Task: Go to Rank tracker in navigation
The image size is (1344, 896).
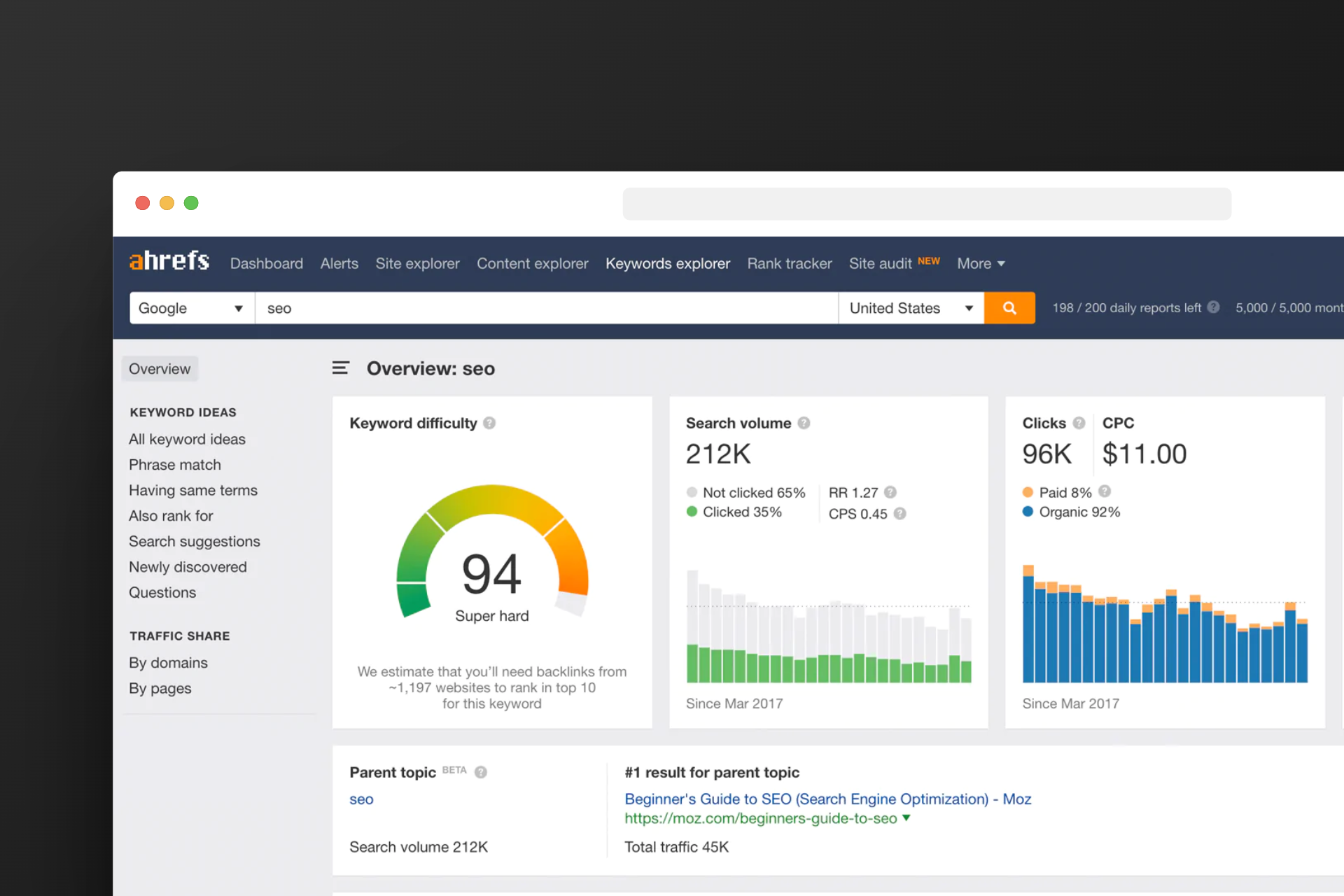Action: click(x=789, y=264)
